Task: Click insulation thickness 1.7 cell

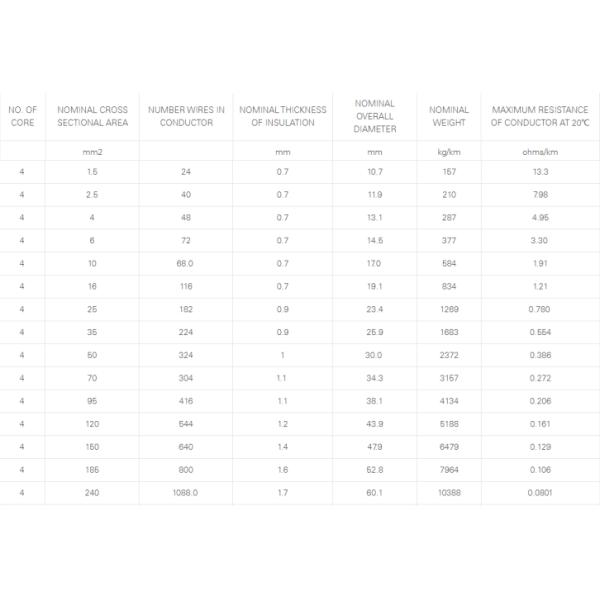Action: click(282, 492)
